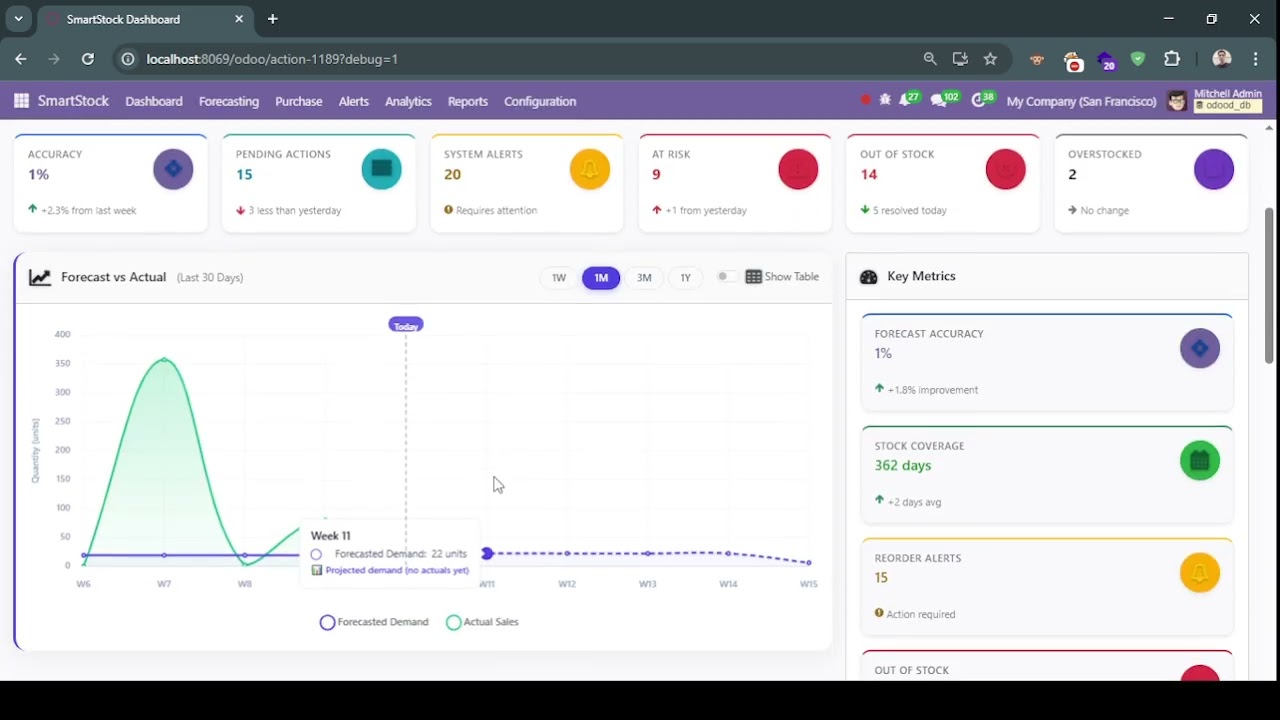This screenshot has height=720, width=1280.
Task: Click the red recording indicator dot
Action: pyautogui.click(x=866, y=100)
